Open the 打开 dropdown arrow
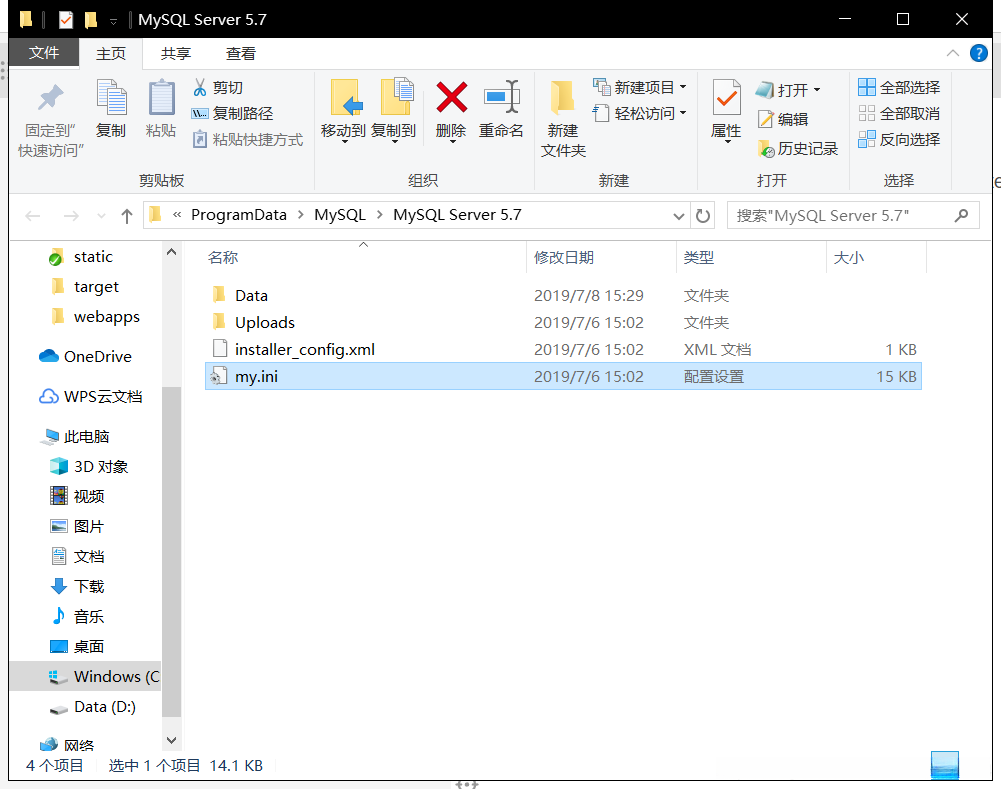Image resolution: width=1001 pixels, height=789 pixels. [817, 90]
